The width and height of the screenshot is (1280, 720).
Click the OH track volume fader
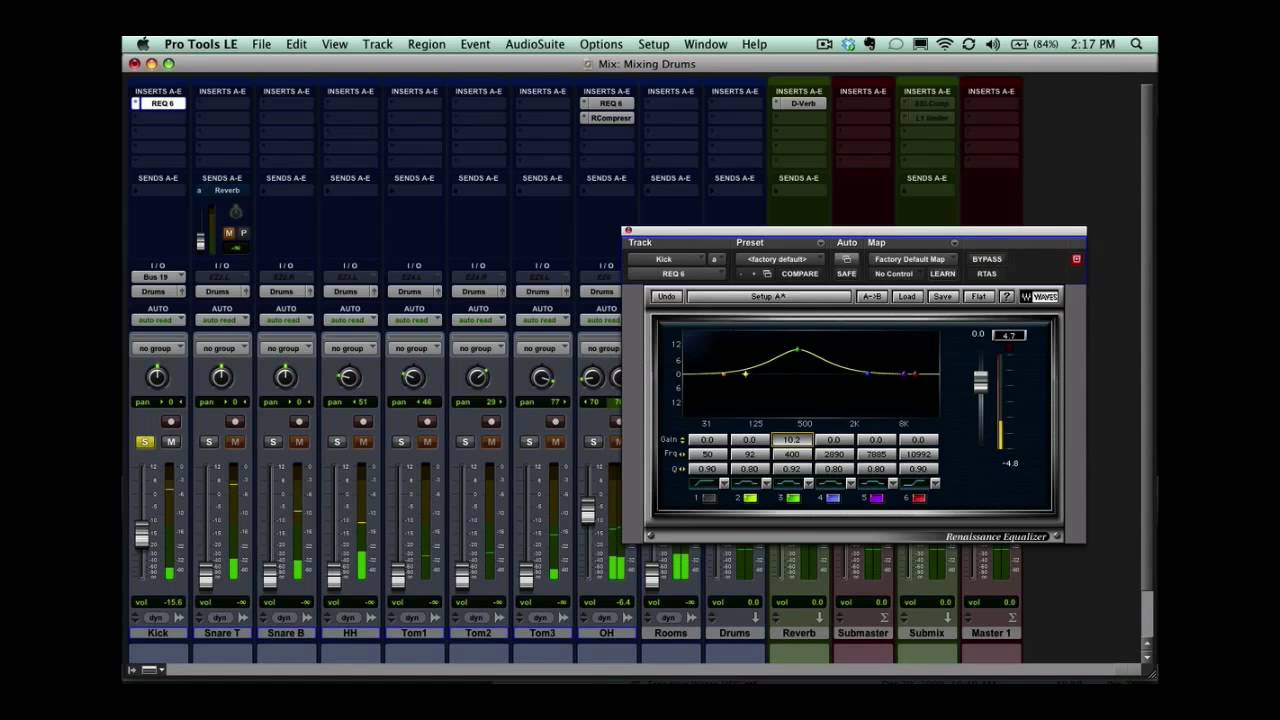(x=588, y=512)
